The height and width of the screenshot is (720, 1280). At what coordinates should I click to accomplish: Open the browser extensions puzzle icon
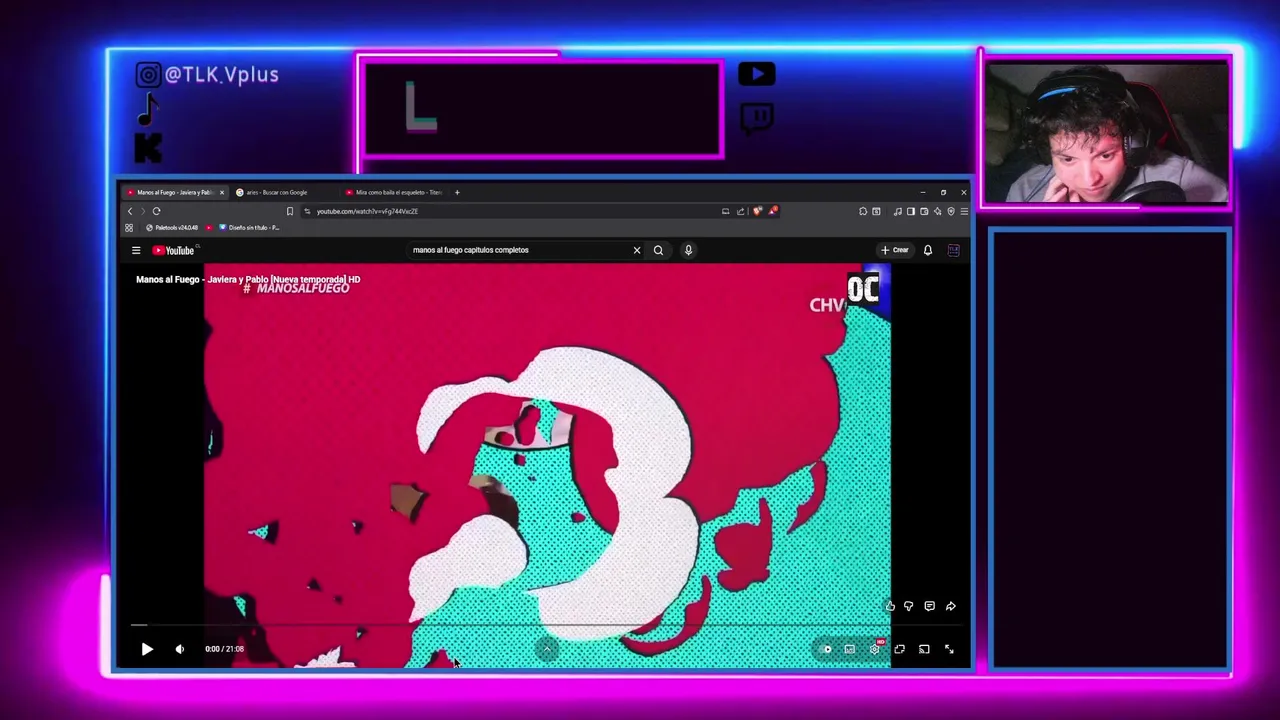863,211
